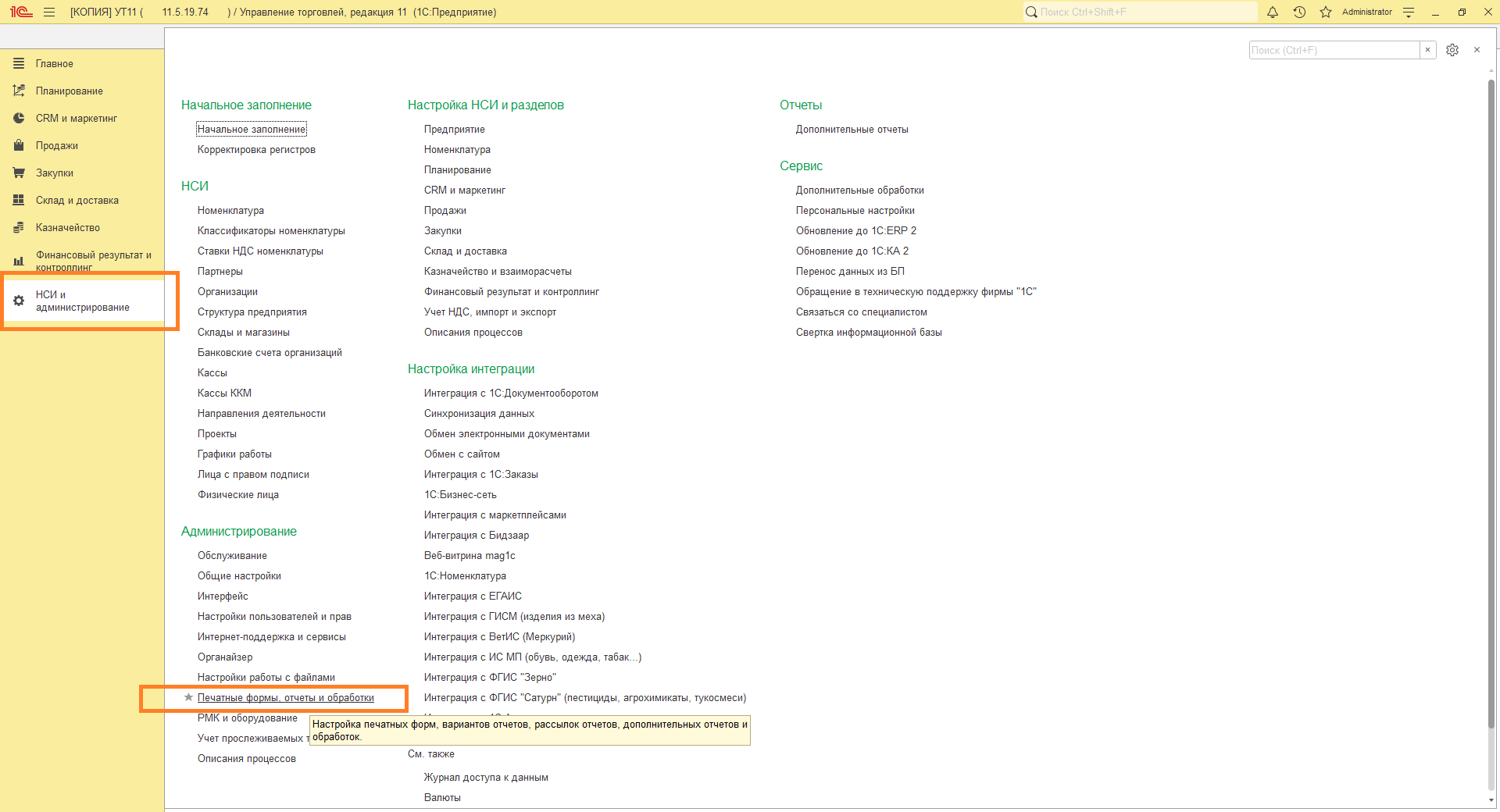
Task: Click the Планирование sidebar icon
Action: (19, 91)
